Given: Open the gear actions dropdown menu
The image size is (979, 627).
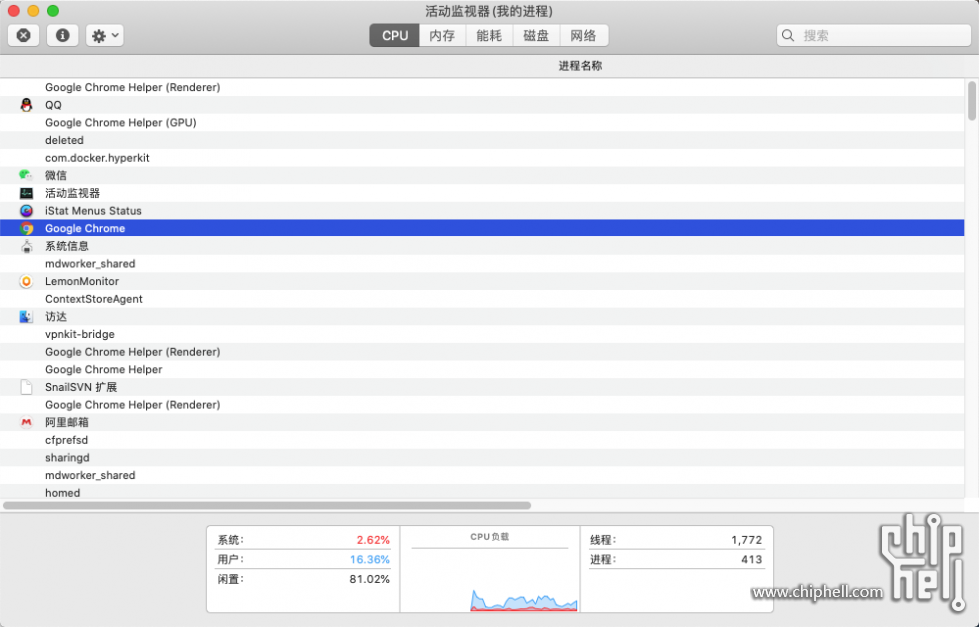Looking at the screenshot, I should point(105,36).
